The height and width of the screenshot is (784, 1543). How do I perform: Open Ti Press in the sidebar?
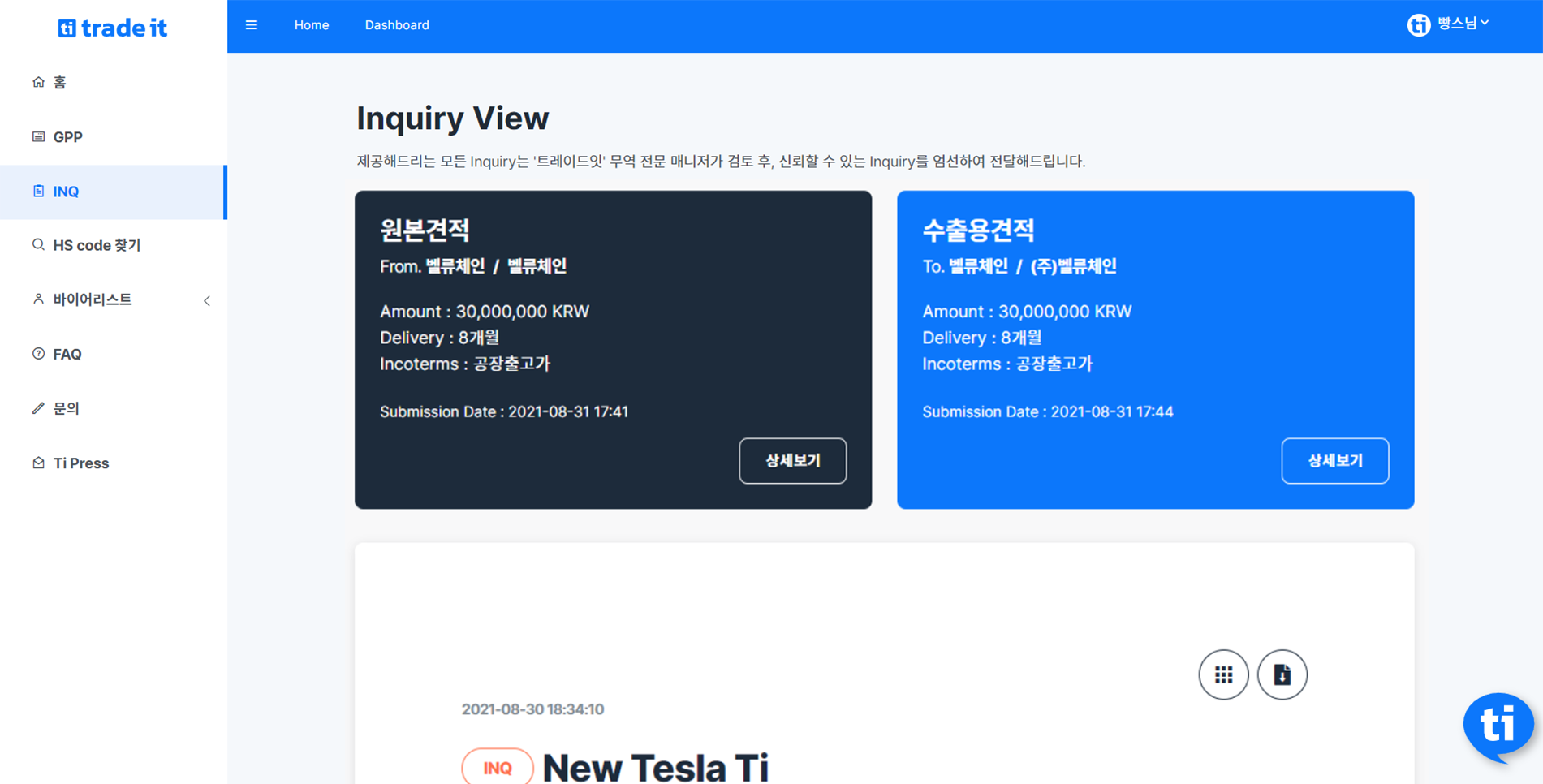(80, 463)
